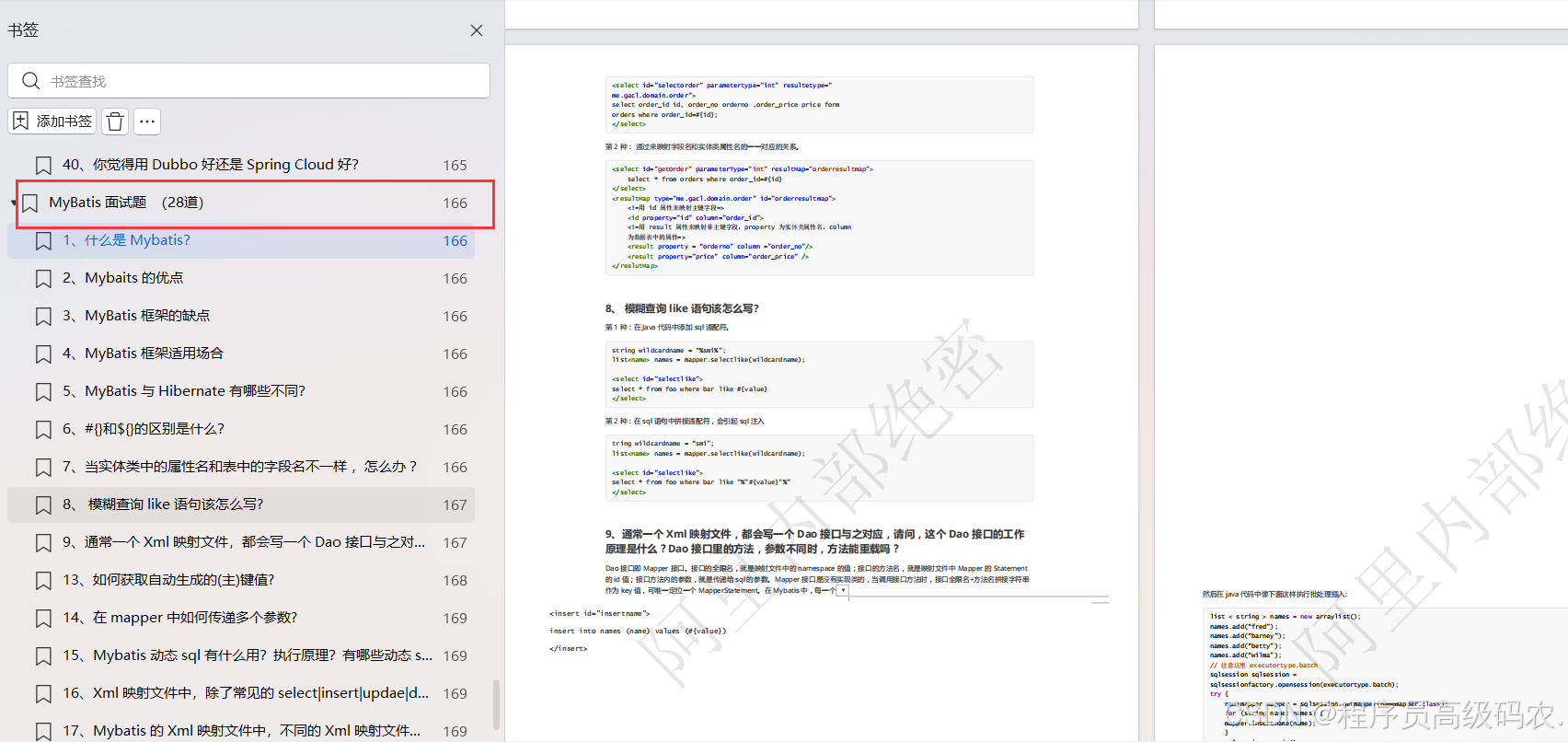This screenshot has height=742, width=1568.
Task: Go to bookmark 1、什么是 Mybatis?
Action: 241,240
